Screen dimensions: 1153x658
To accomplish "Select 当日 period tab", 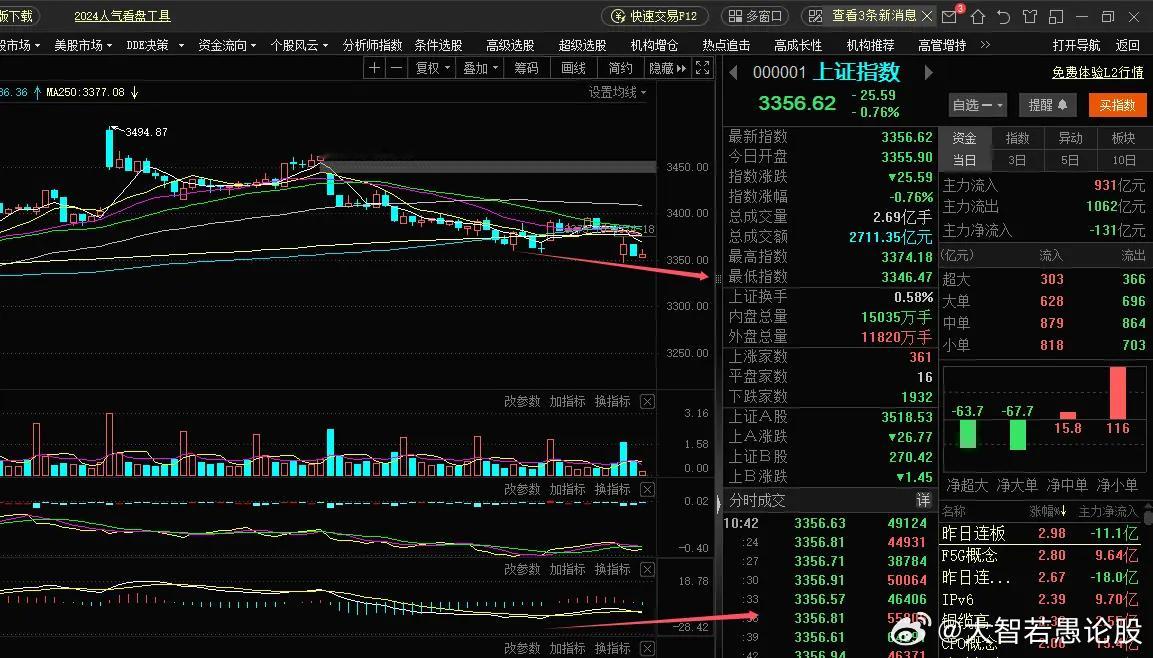I will click(965, 160).
